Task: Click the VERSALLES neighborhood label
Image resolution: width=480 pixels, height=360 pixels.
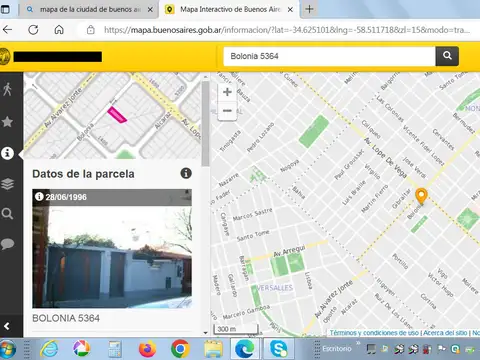Action: click(274, 288)
